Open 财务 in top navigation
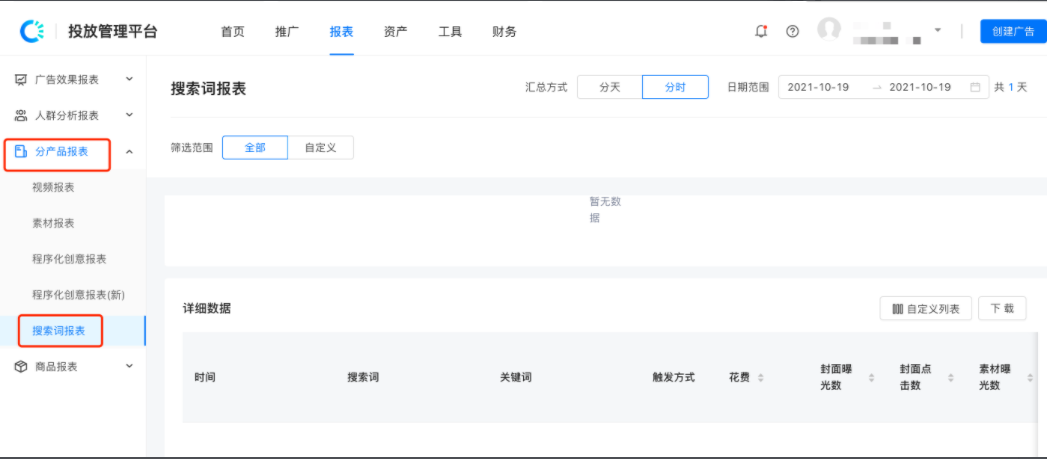 coord(504,31)
